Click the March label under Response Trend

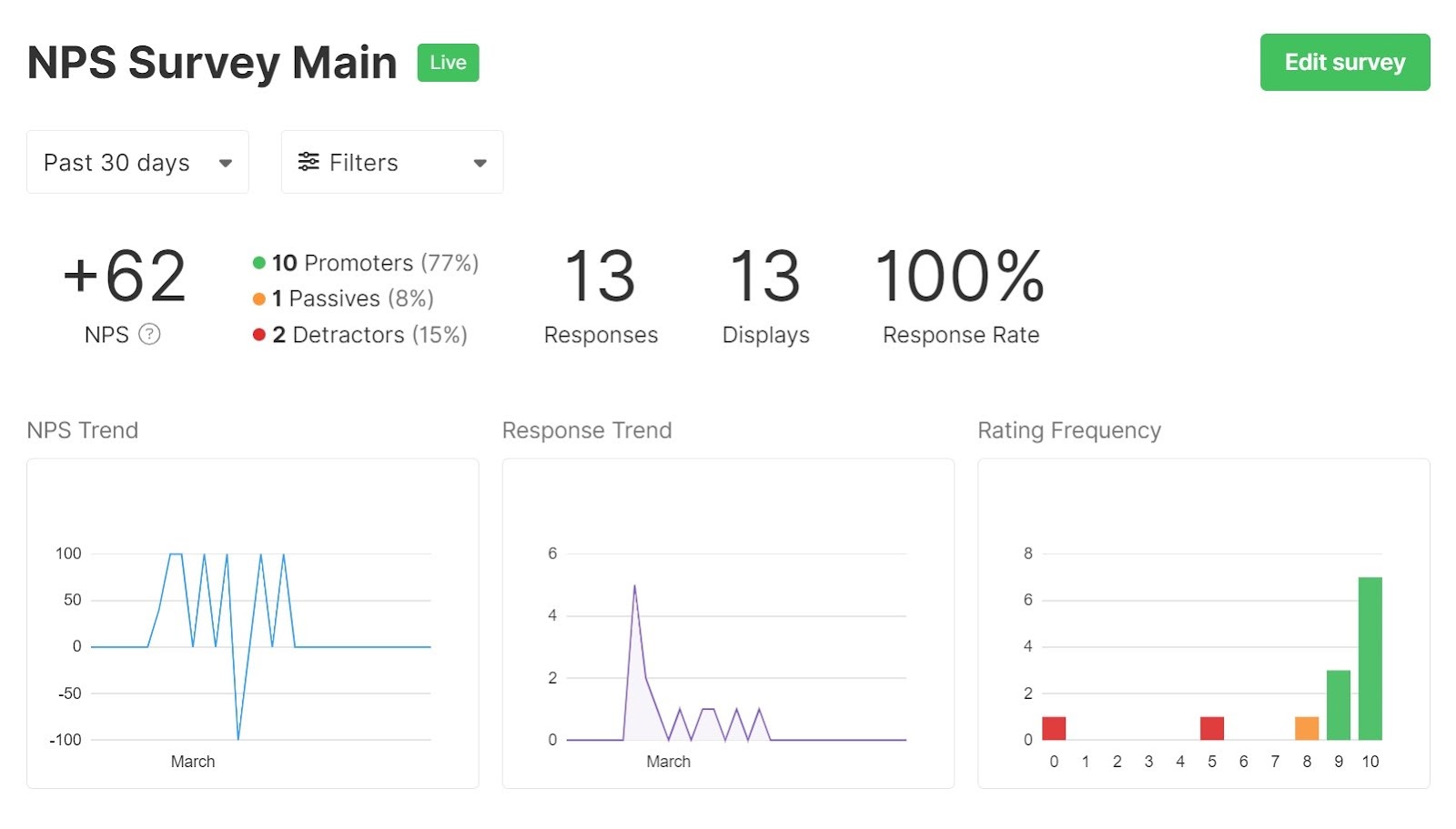(x=668, y=762)
